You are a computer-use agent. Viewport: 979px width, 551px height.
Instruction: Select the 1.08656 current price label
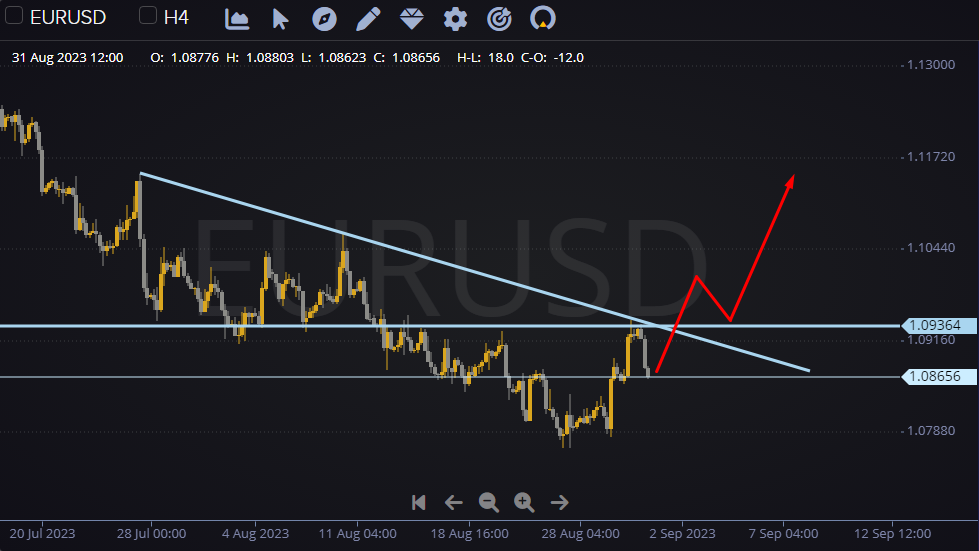[x=939, y=376]
